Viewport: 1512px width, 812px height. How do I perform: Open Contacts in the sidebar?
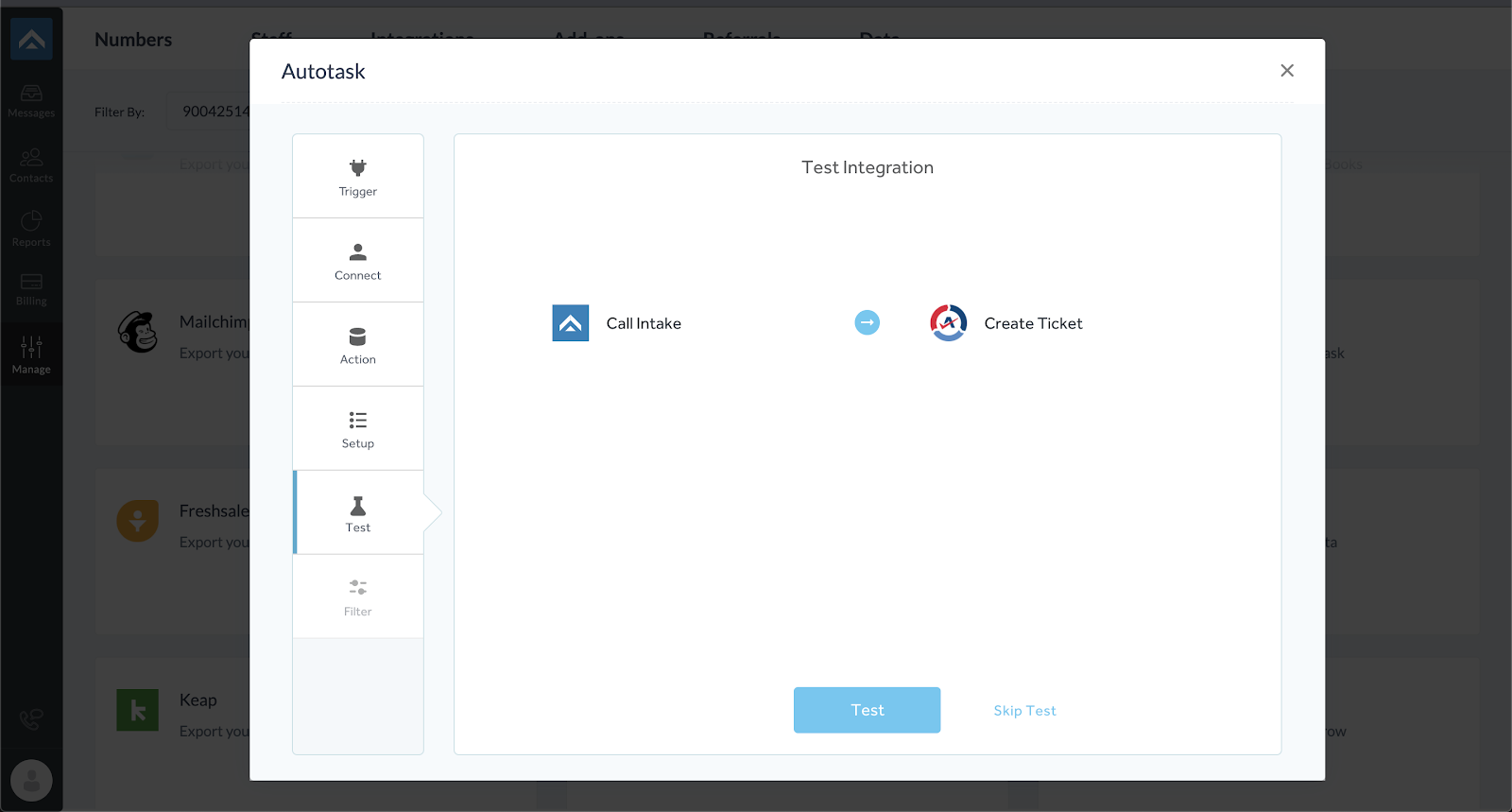(31, 165)
